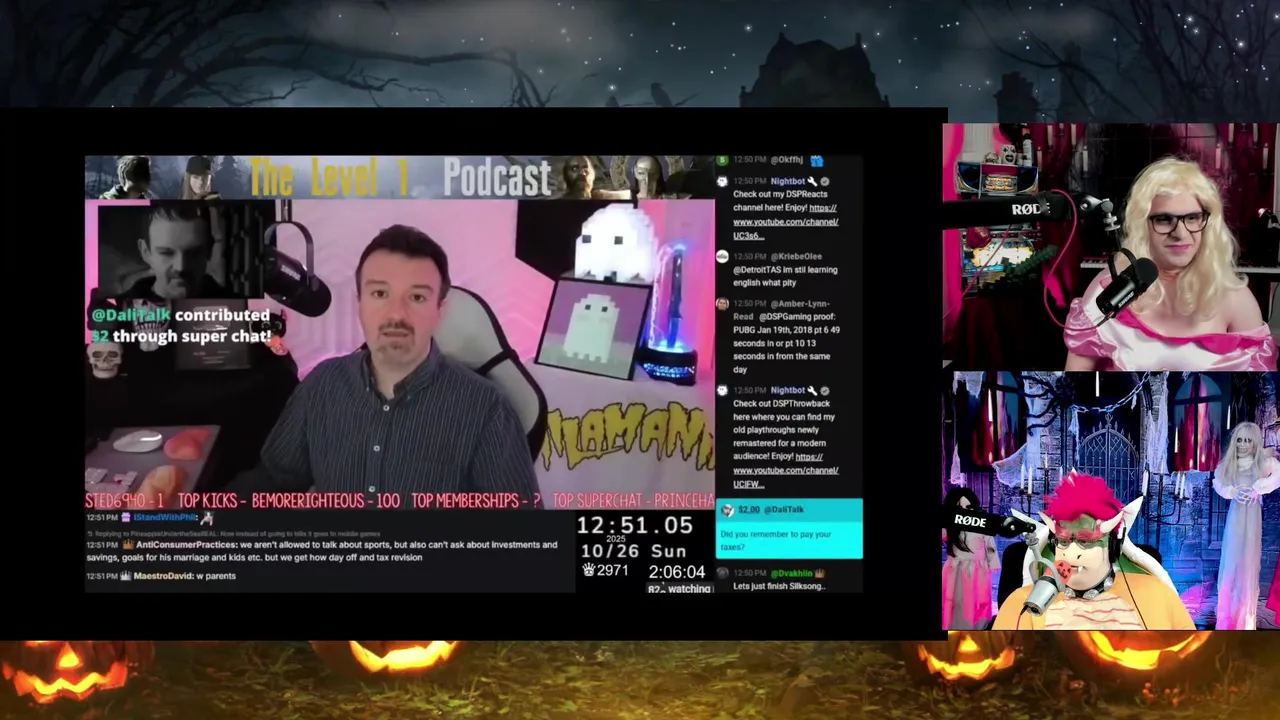Click the @Okffhj username in chat
This screenshot has height=720, width=1280.
(x=787, y=160)
